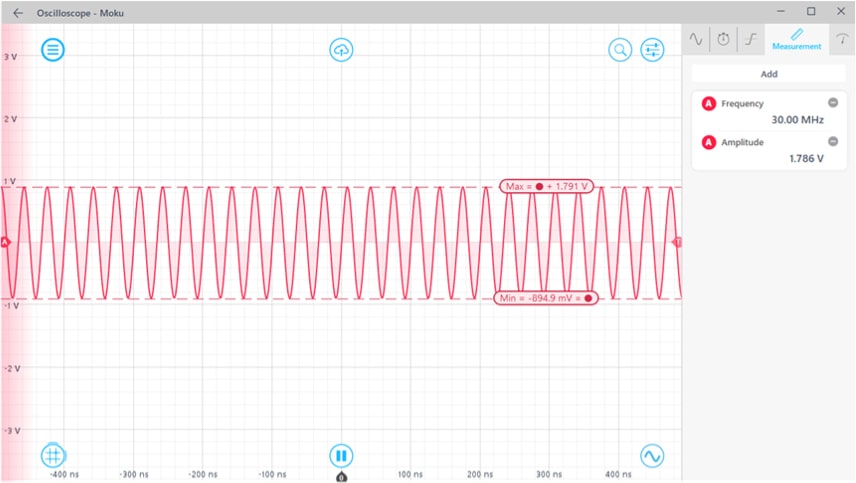The width and height of the screenshot is (856, 483).
Task: Open the trigger step-edge tab
Action: 750,39
